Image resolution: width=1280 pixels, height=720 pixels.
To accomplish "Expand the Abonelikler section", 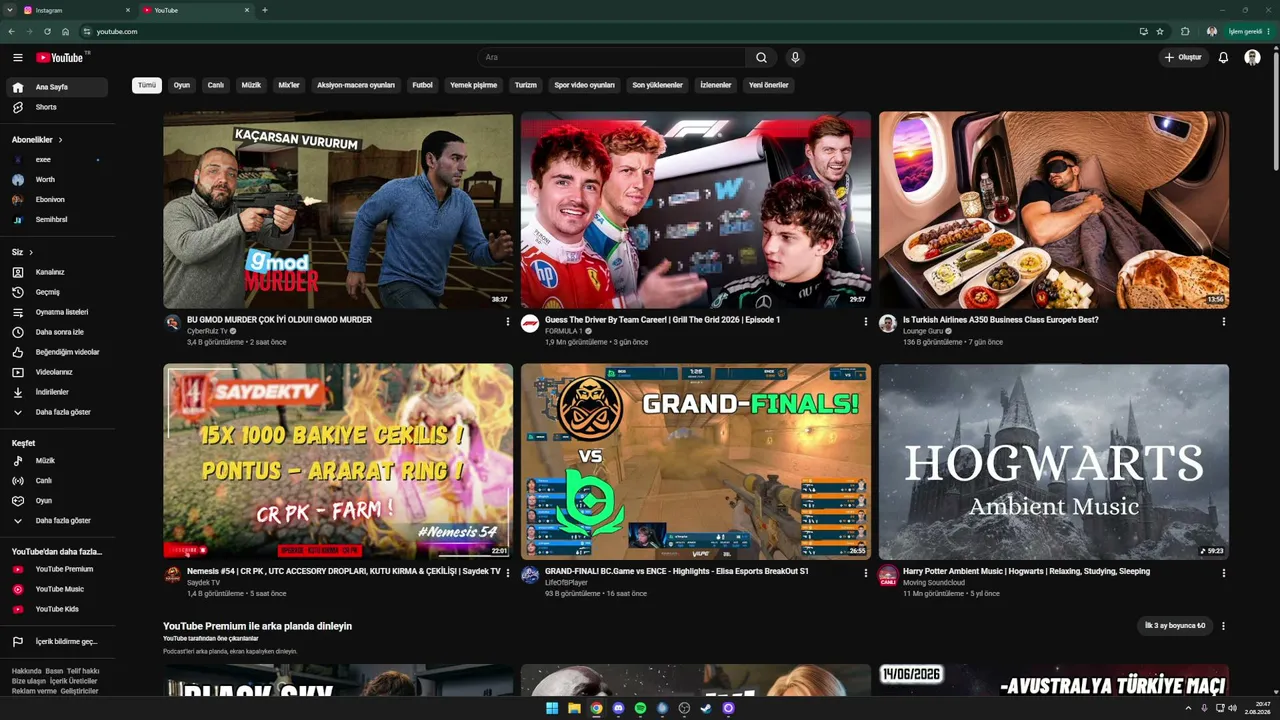I will [38, 140].
